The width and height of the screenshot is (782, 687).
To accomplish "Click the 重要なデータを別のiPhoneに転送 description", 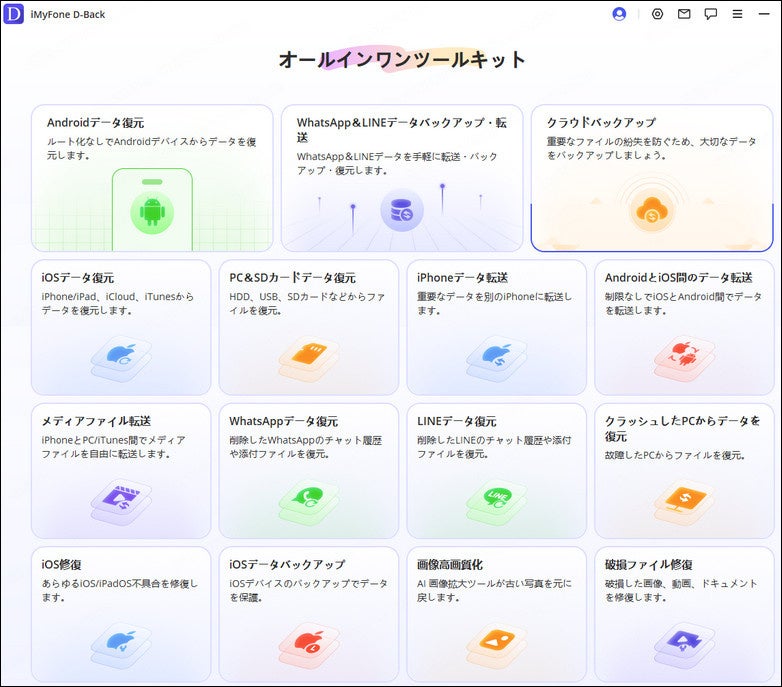I will (x=494, y=304).
